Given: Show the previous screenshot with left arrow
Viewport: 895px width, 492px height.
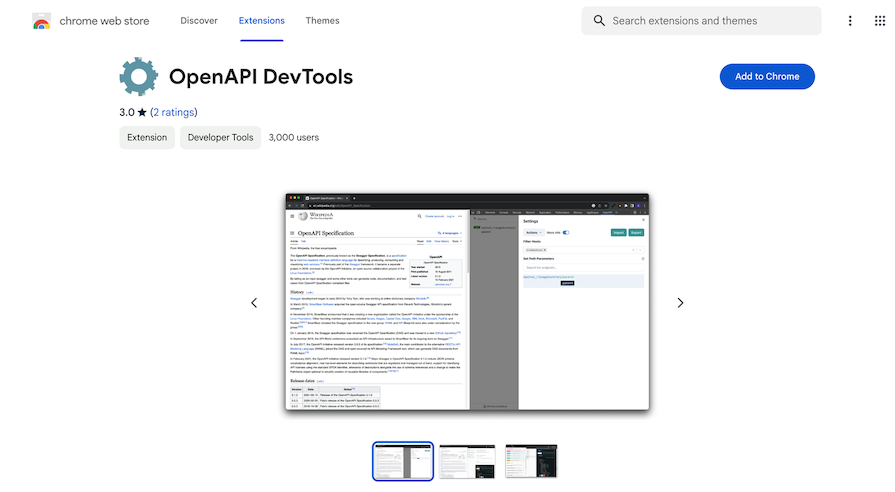Looking at the screenshot, I should pos(254,303).
